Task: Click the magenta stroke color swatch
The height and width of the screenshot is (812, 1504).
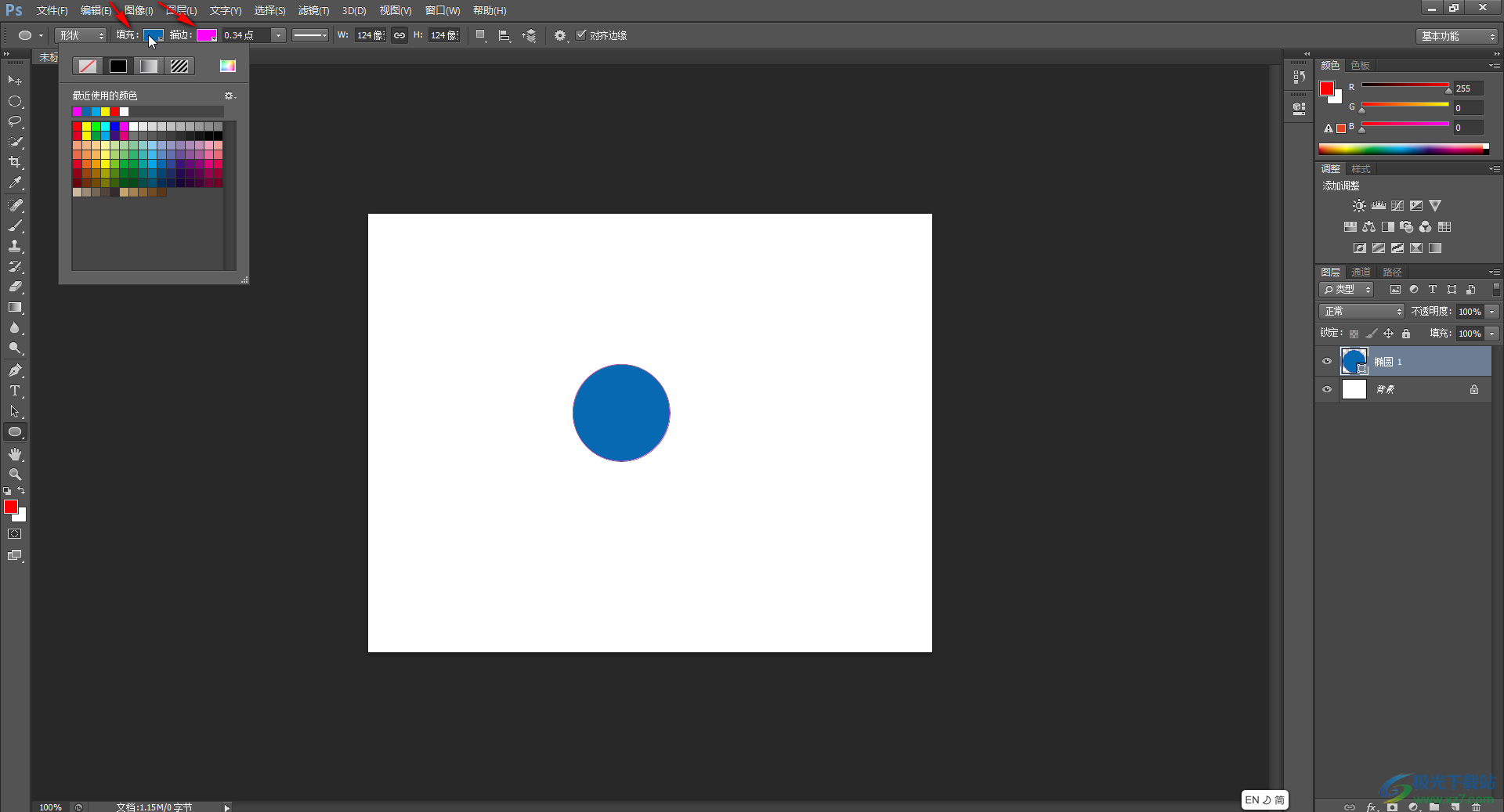Action: click(206, 35)
